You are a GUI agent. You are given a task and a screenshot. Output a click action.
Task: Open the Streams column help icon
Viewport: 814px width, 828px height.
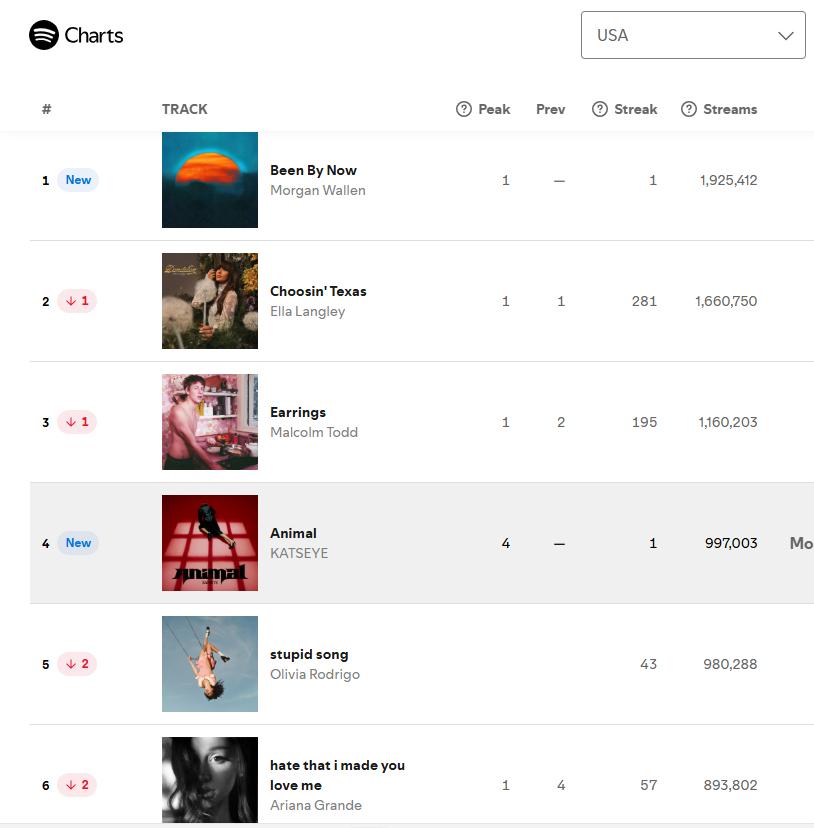click(x=688, y=109)
